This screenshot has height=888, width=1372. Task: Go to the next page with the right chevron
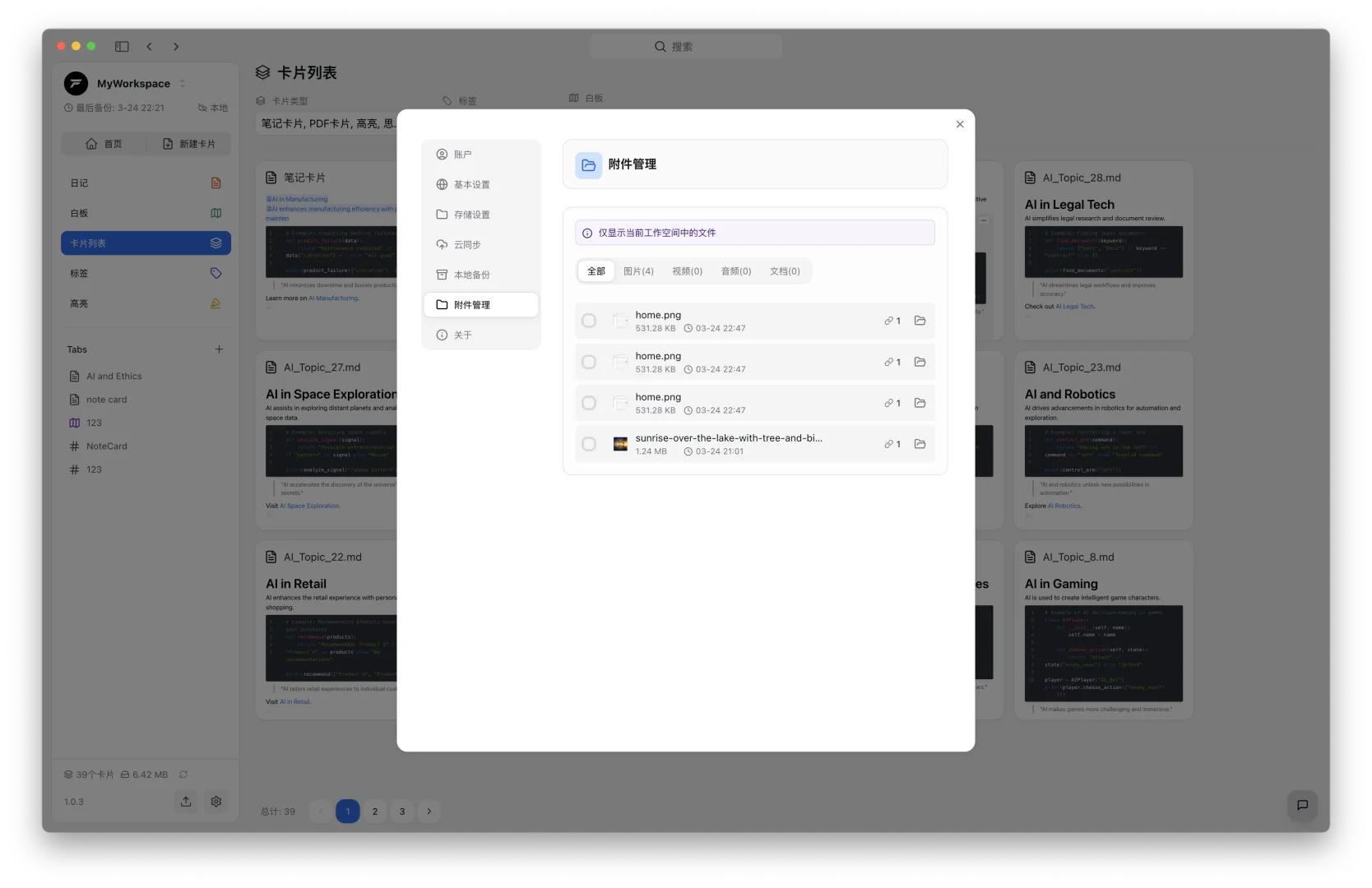429,812
